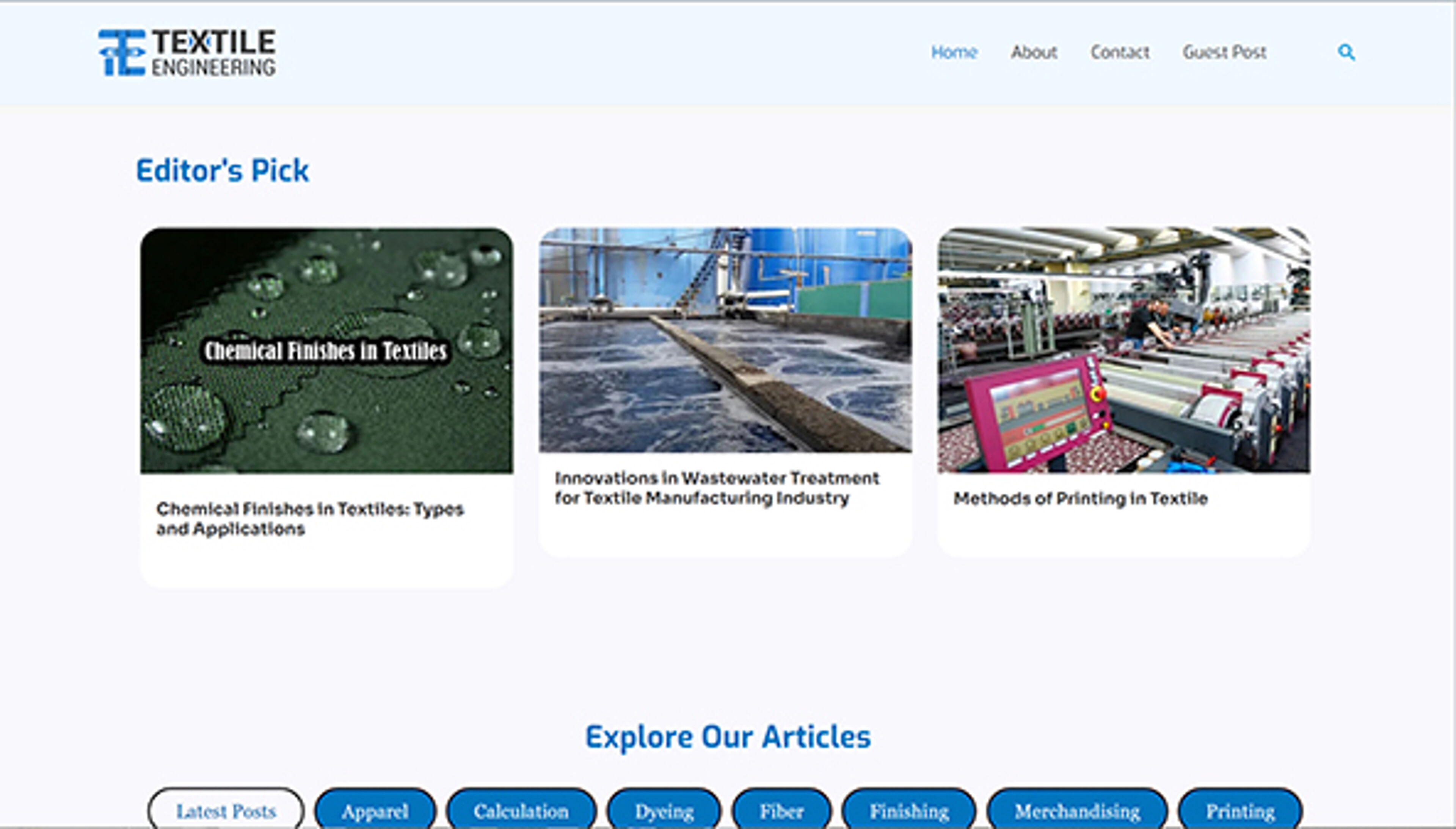Select the Calculation category tab
1456x829 pixels.
click(522, 810)
